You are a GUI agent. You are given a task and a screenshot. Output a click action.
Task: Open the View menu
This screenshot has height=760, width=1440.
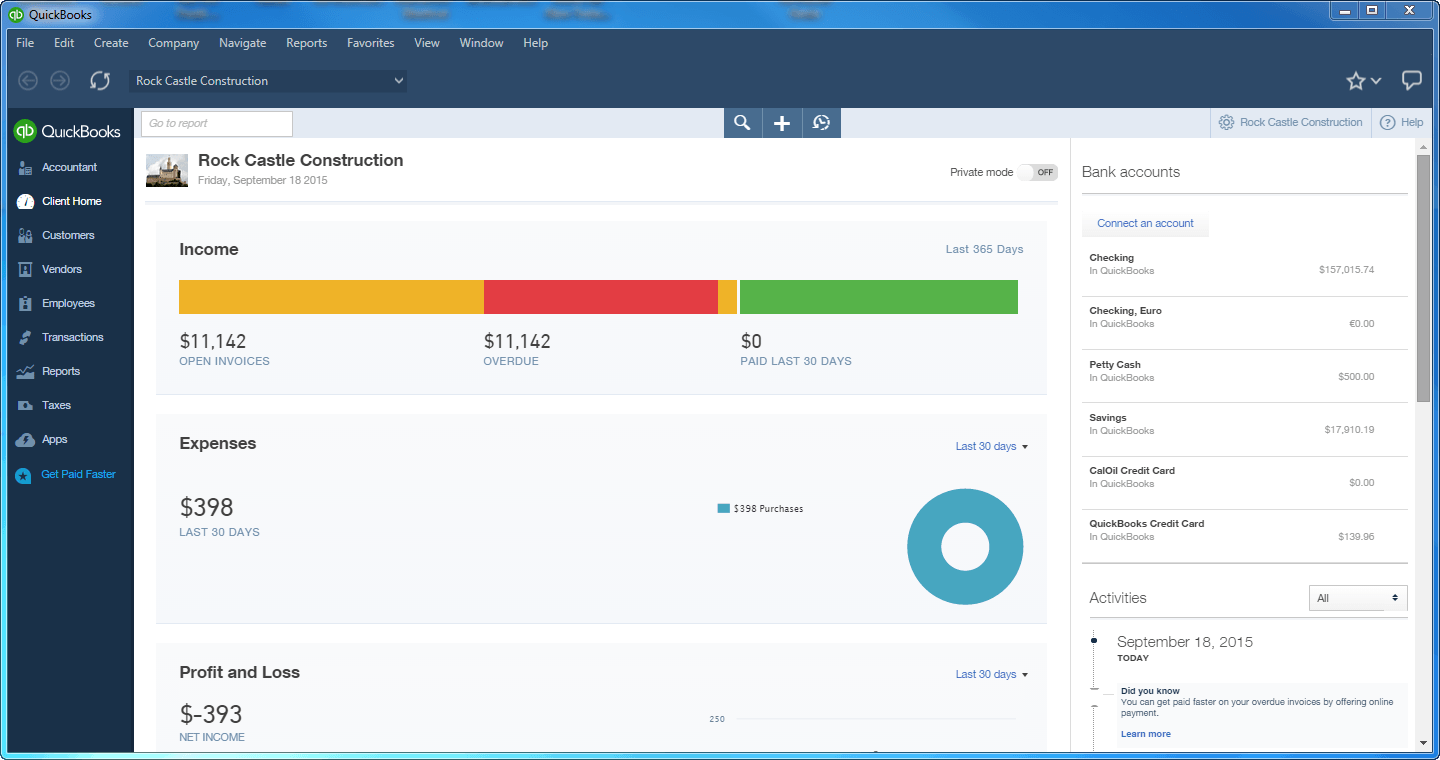click(427, 43)
